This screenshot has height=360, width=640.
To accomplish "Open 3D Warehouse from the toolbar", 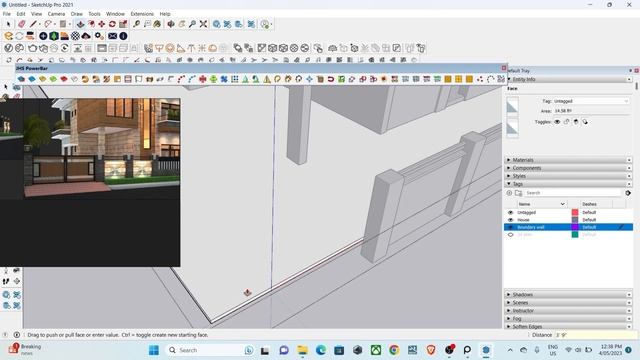I will (217, 24).
